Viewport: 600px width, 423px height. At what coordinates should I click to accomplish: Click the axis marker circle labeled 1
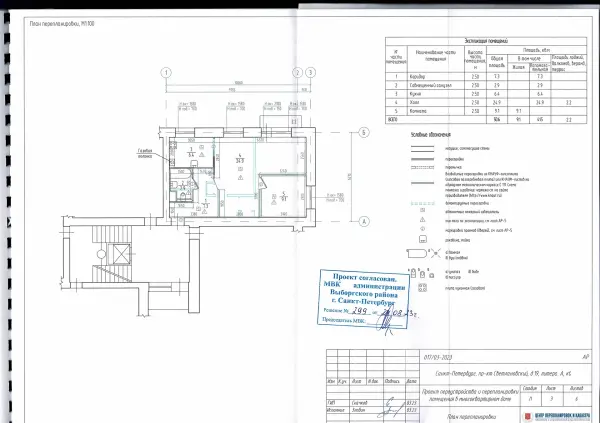pyautogui.click(x=166, y=73)
